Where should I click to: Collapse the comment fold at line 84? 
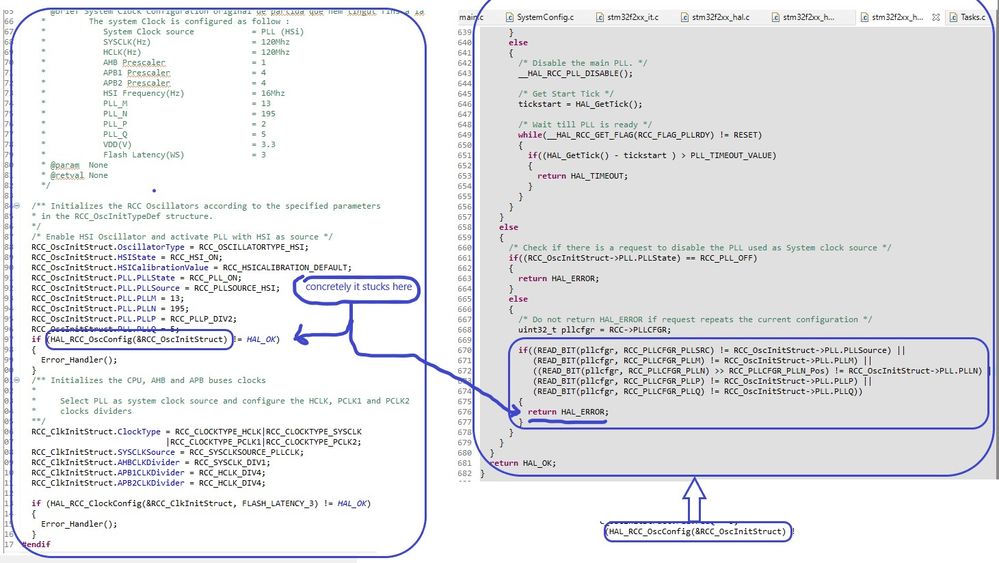[17, 206]
